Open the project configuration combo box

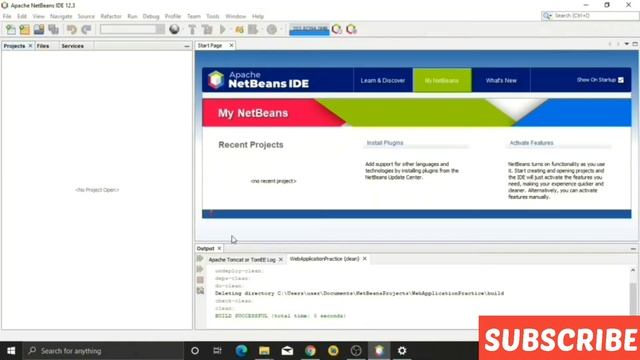click(x=132, y=29)
